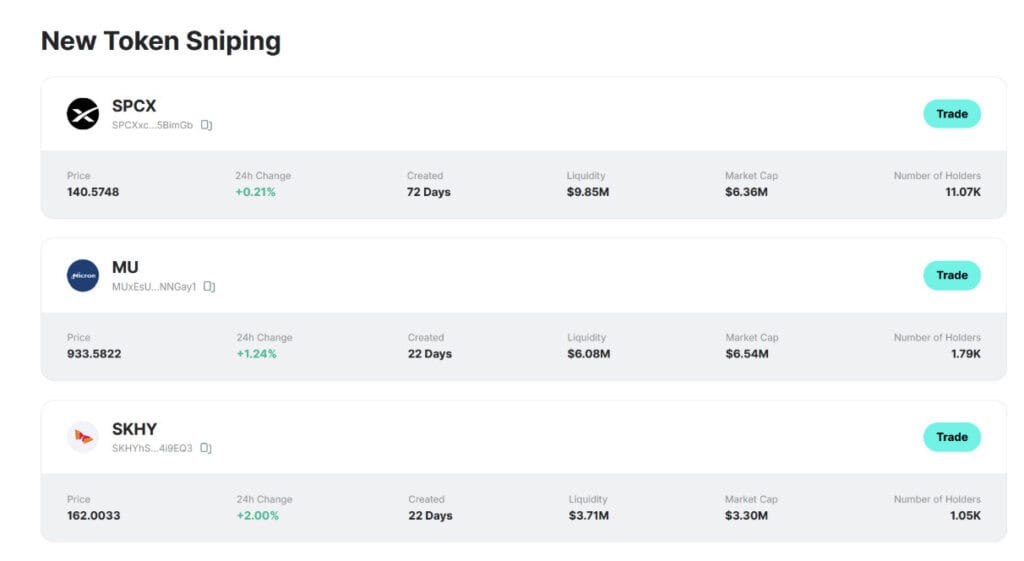The width and height of the screenshot is (1024, 561).
Task: Click the SPCX token logo icon
Action: [83, 114]
